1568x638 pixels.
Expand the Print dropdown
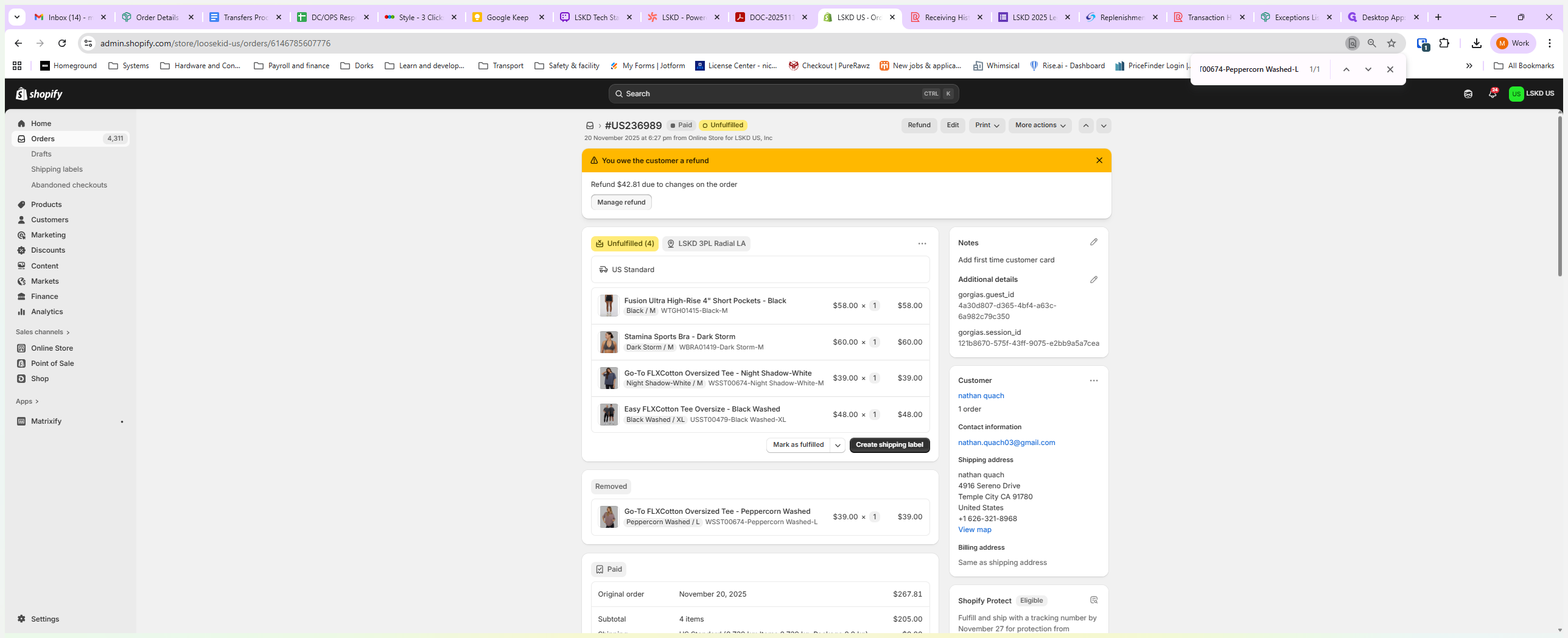(x=986, y=125)
